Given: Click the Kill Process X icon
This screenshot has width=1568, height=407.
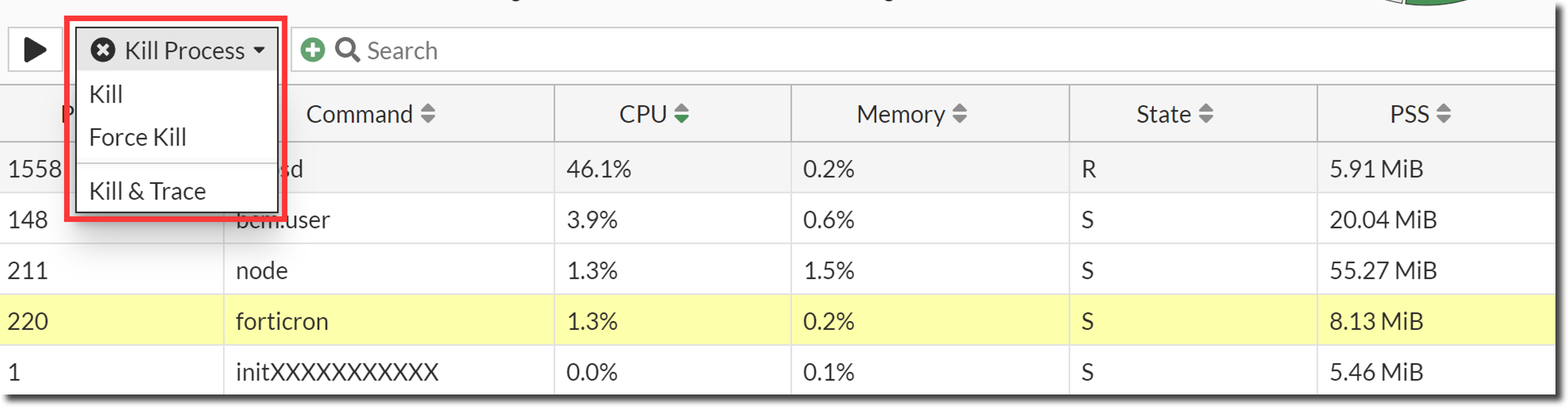Looking at the screenshot, I should pos(103,50).
